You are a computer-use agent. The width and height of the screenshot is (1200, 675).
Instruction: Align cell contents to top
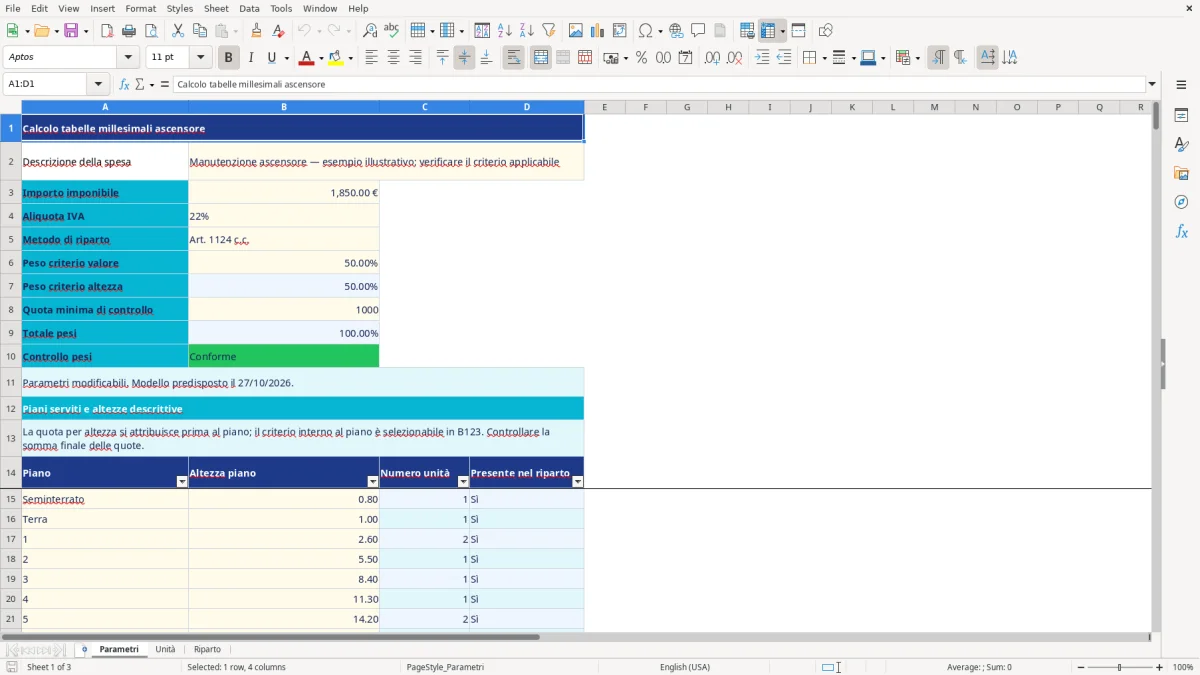tap(442, 58)
